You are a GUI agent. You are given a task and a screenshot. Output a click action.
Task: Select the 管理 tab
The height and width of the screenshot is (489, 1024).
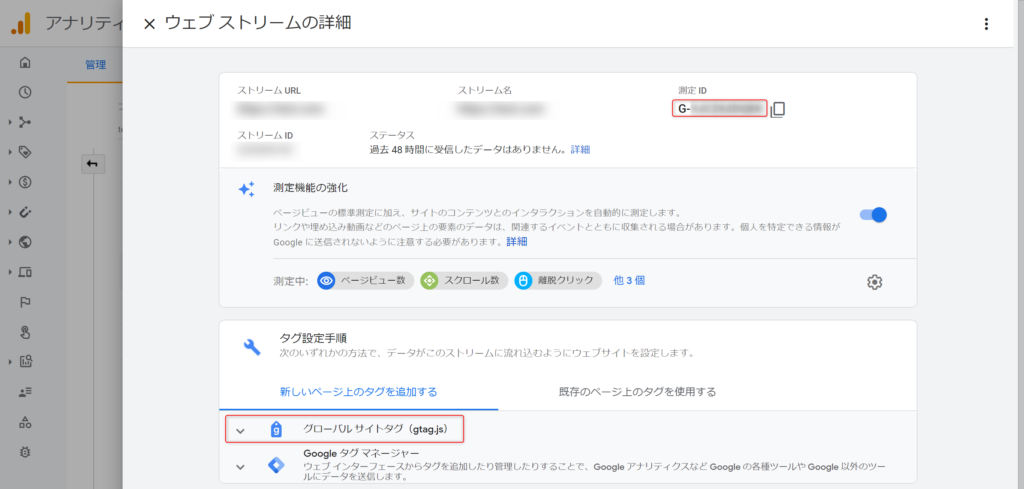click(x=95, y=65)
